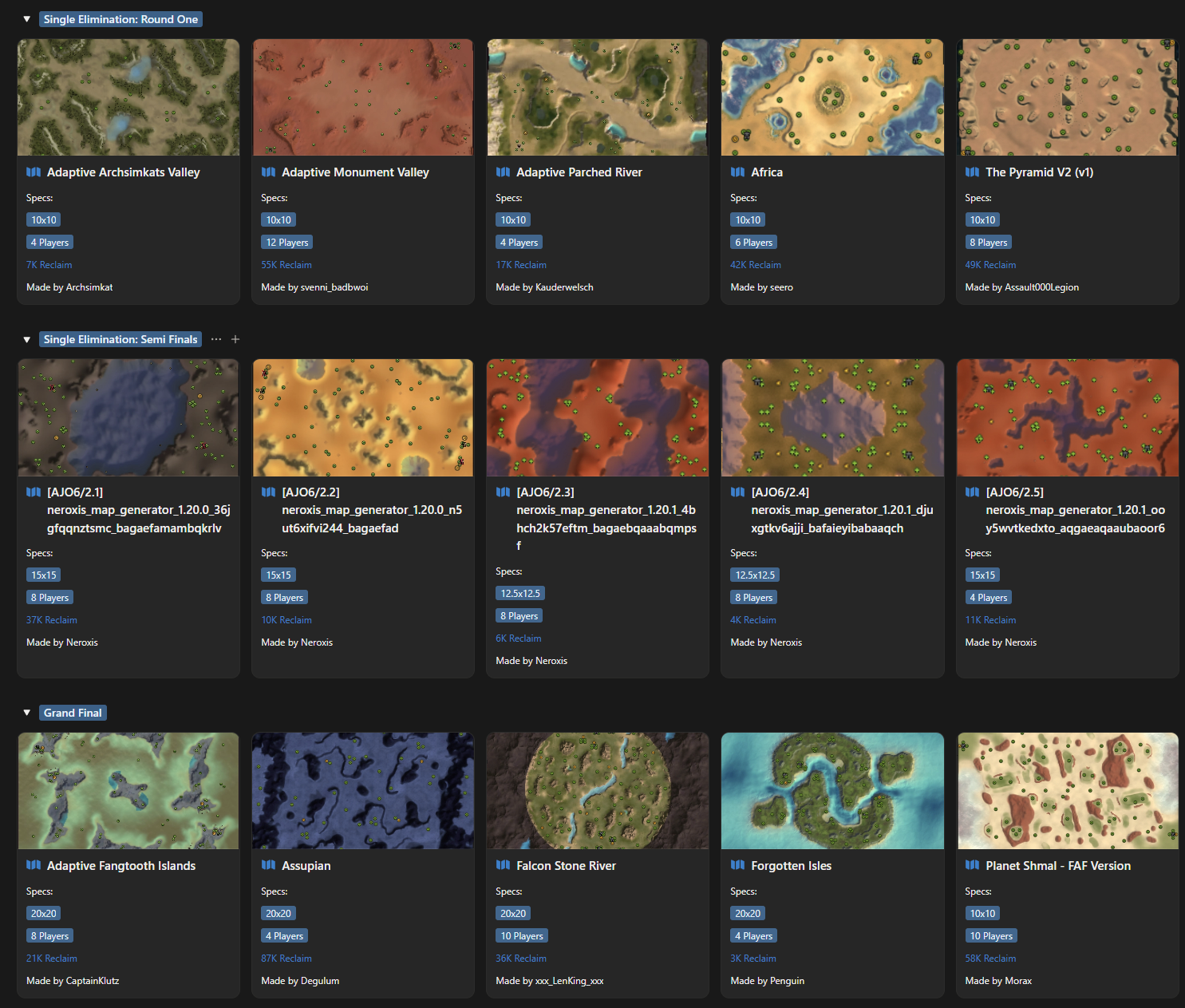Click map icon beside Forgotten Isles
The image size is (1185, 1008).
coord(737,865)
